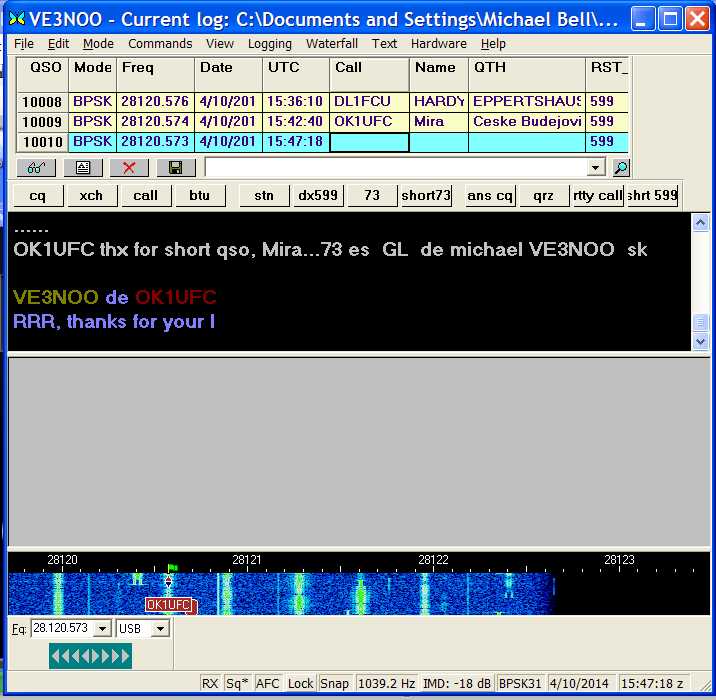Screen dimensions: 716x700
Task: Expand the USB sideband dropdown
Action: click(160, 629)
